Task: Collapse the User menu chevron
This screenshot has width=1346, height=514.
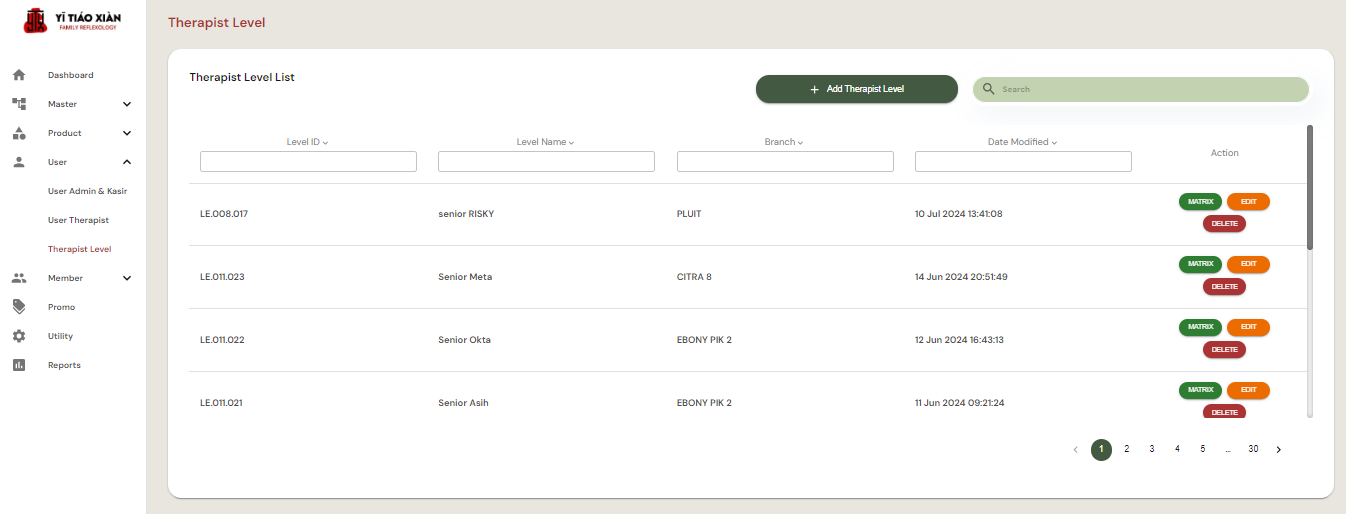Action: click(127, 162)
